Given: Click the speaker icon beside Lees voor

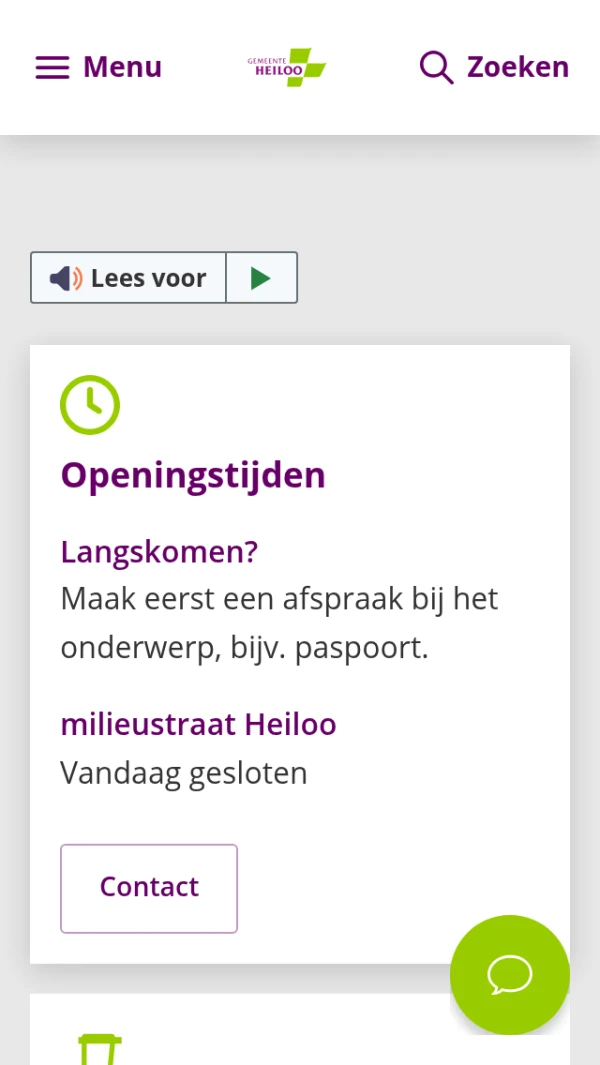Looking at the screenshot, I should coord(66,278).
